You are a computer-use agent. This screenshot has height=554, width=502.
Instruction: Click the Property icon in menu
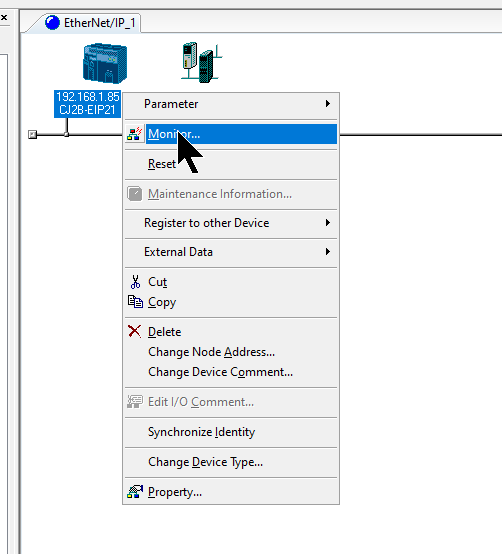coord(135,491)
